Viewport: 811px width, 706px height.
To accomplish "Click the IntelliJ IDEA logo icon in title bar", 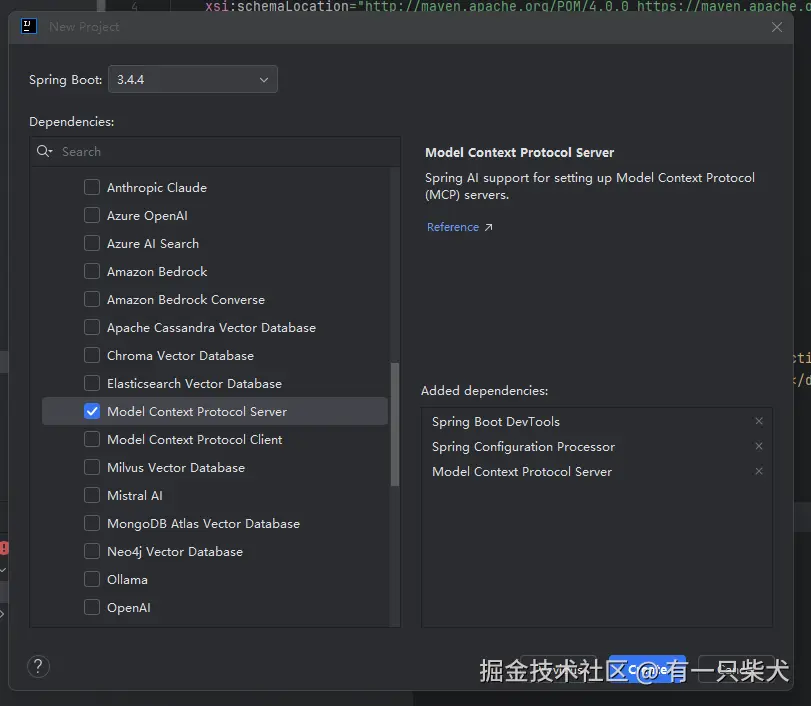I will pos(29,26).
